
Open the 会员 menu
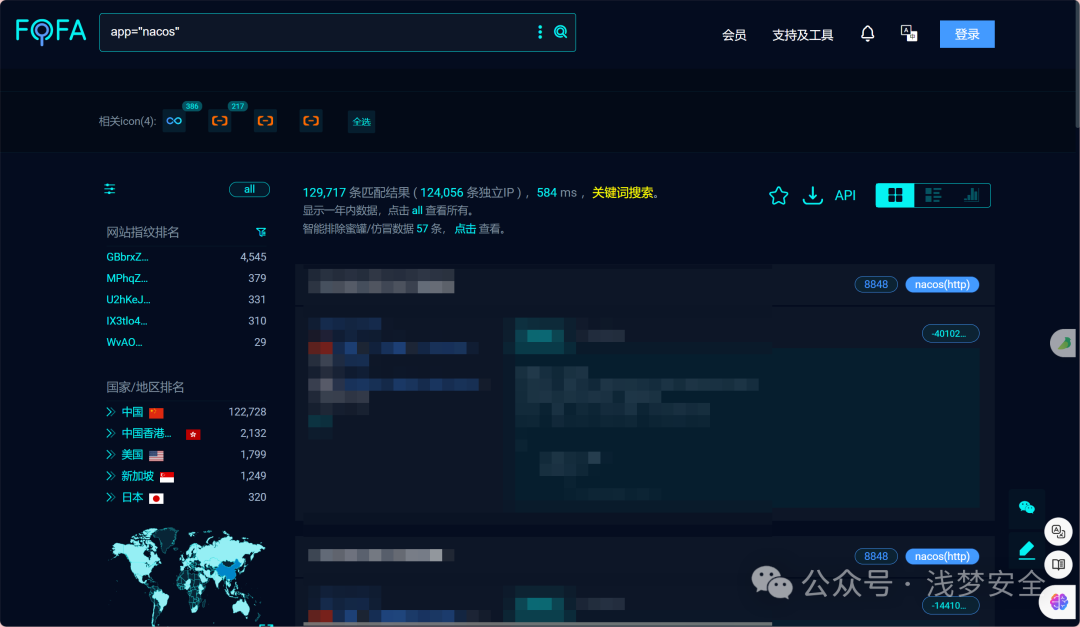(734, 34)
